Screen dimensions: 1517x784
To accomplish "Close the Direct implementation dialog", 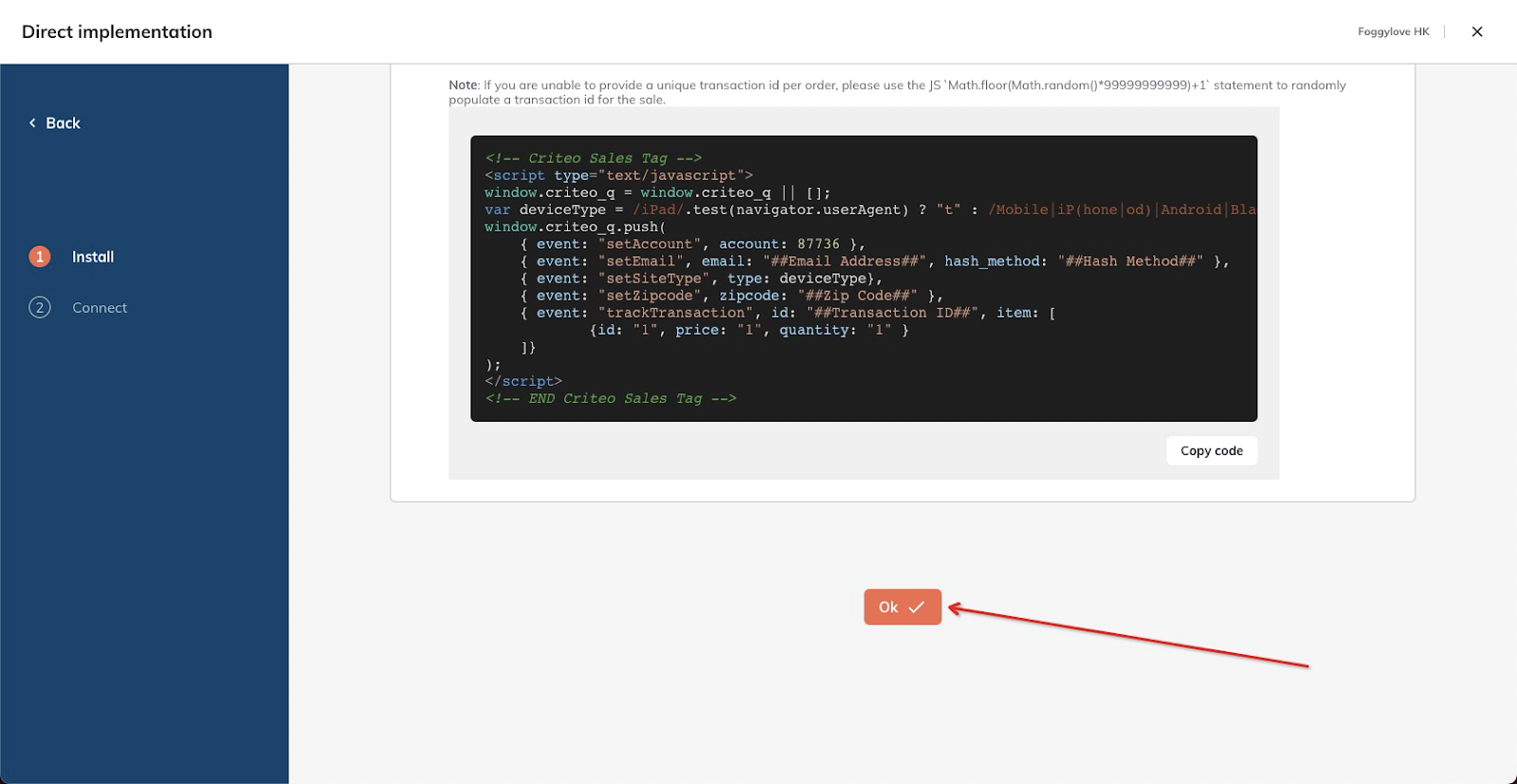I will 1476,31.
